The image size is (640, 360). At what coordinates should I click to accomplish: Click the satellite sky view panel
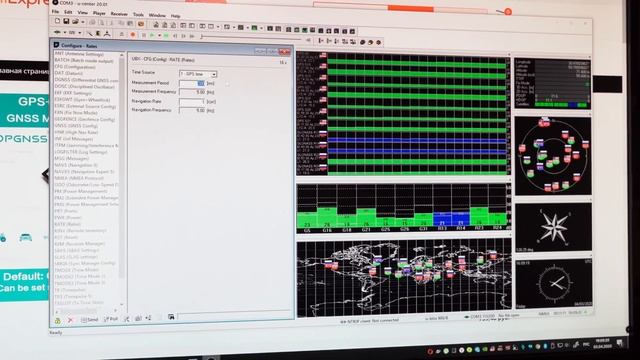click(x=553, y=156)
